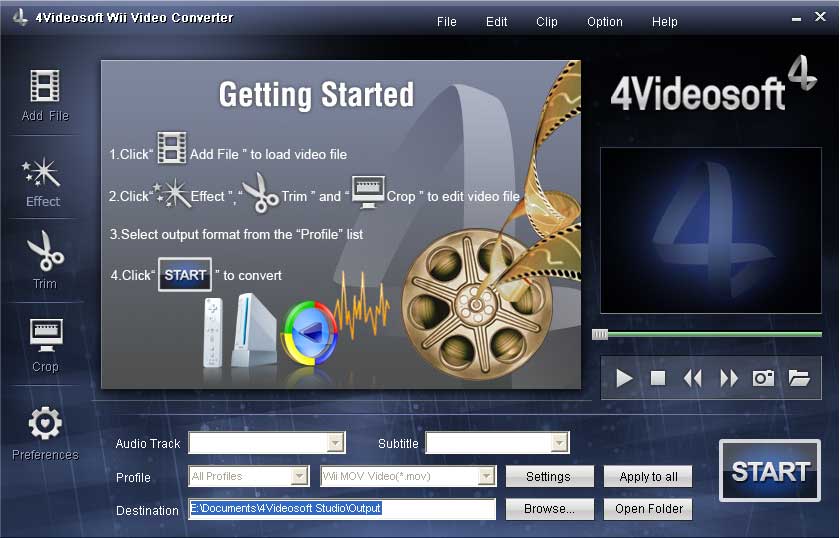Open the Wii MOV Video profile dropdown
840x538 pixels.
tap(487, 477)
